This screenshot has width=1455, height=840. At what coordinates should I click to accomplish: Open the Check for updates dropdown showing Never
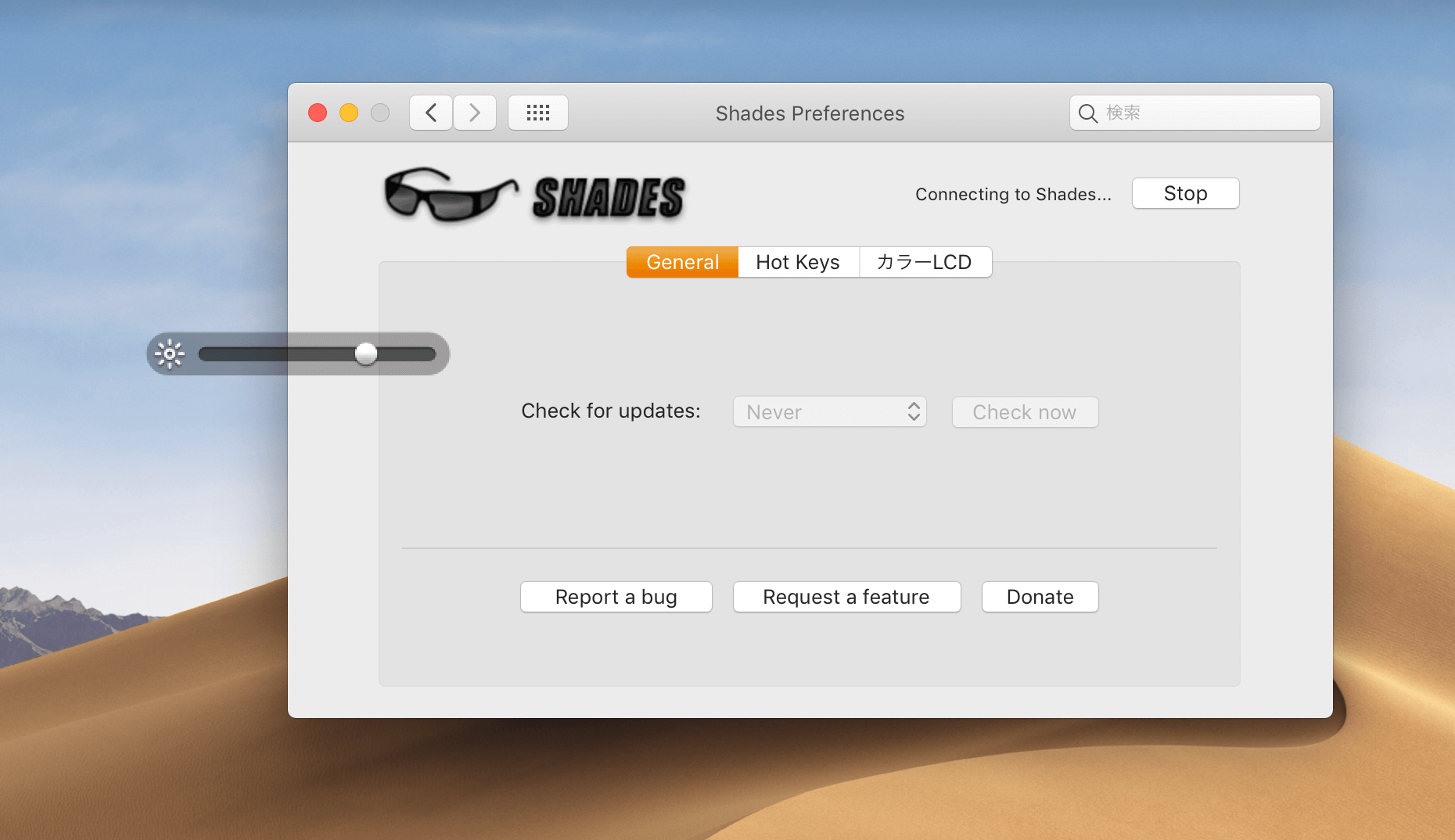(830, 412)
